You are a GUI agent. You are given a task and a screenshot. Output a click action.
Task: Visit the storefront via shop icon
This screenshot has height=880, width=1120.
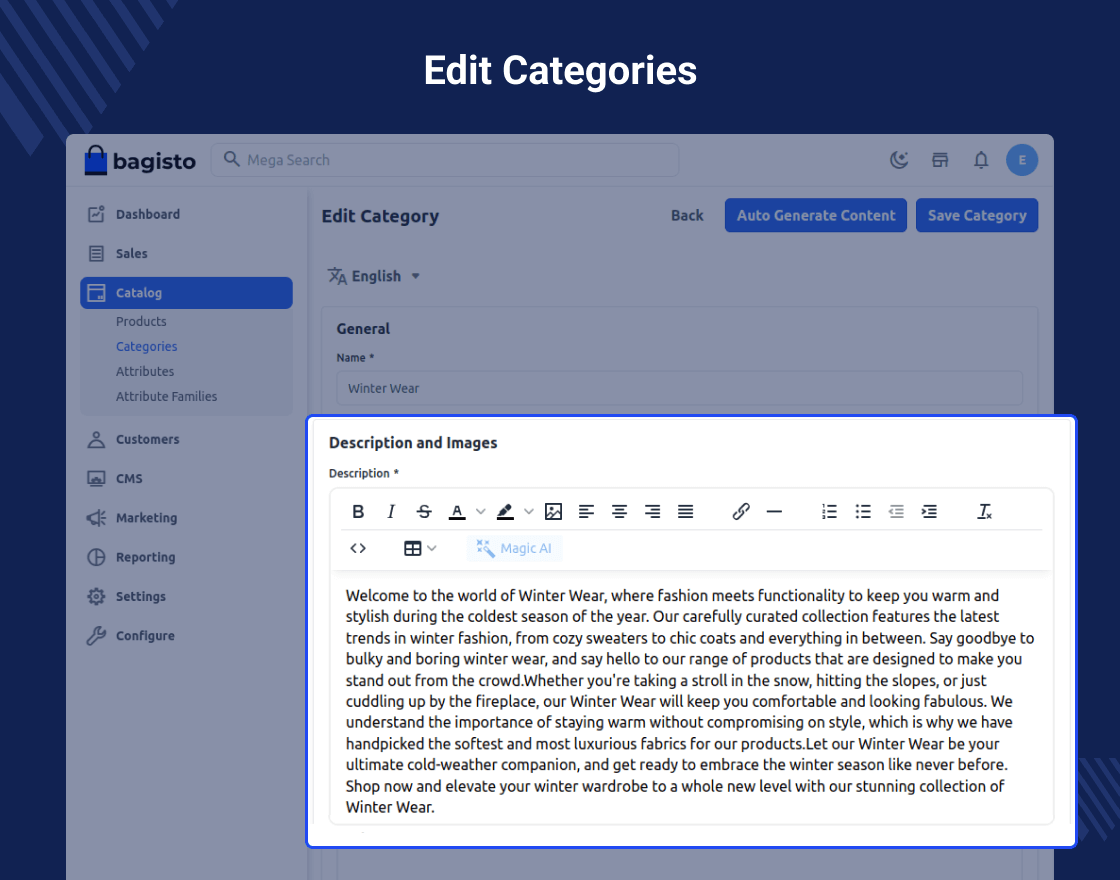click(x=940, y=160)
